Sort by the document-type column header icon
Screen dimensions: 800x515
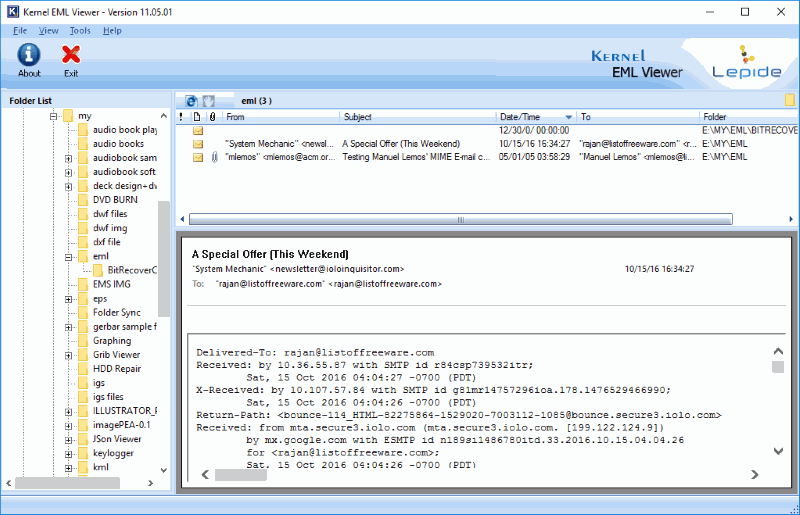[x=197, y=117]
